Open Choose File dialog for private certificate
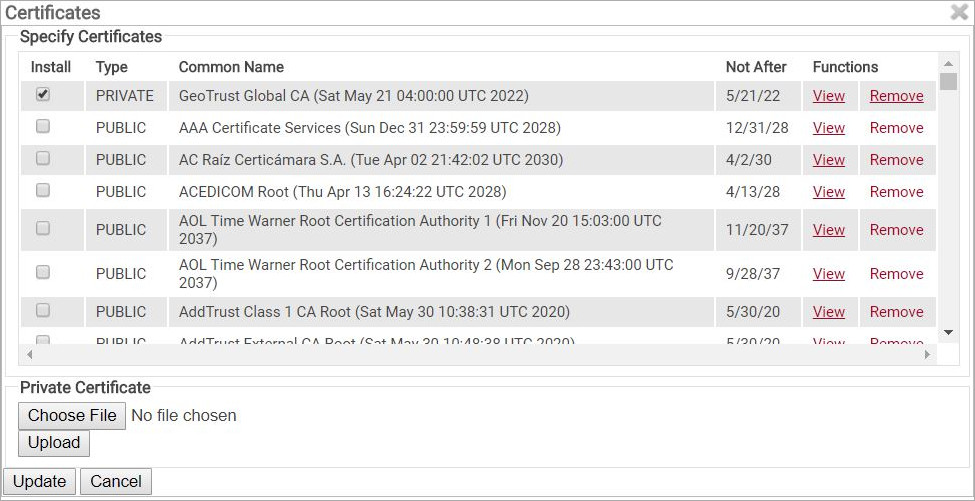Screen dimensions: 975x501 72,415
